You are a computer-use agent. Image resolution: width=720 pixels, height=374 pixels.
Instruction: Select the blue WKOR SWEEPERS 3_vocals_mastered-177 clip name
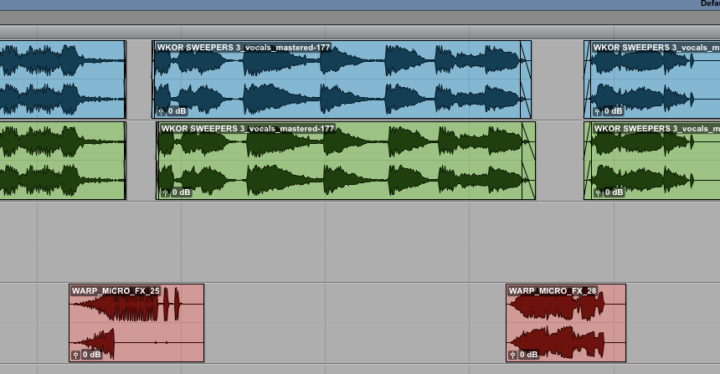coord(244,47)
